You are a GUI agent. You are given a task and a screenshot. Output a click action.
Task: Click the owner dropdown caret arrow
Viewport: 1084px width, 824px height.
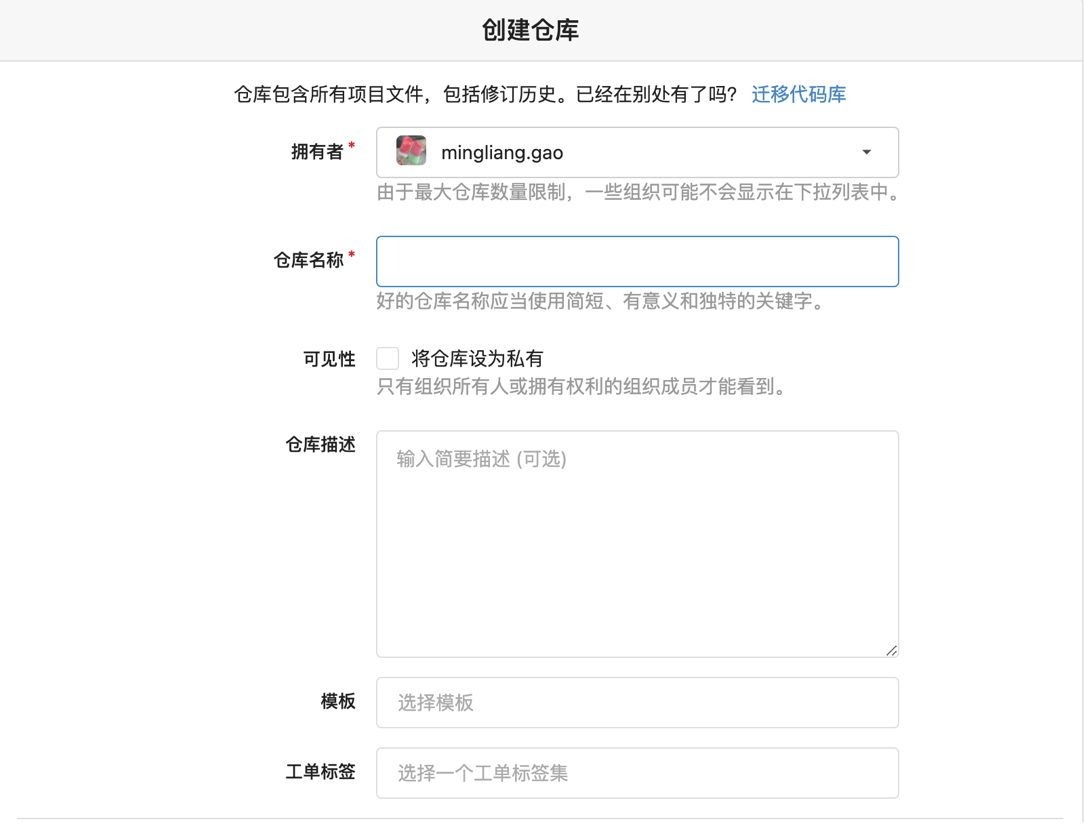pos(866,153)
